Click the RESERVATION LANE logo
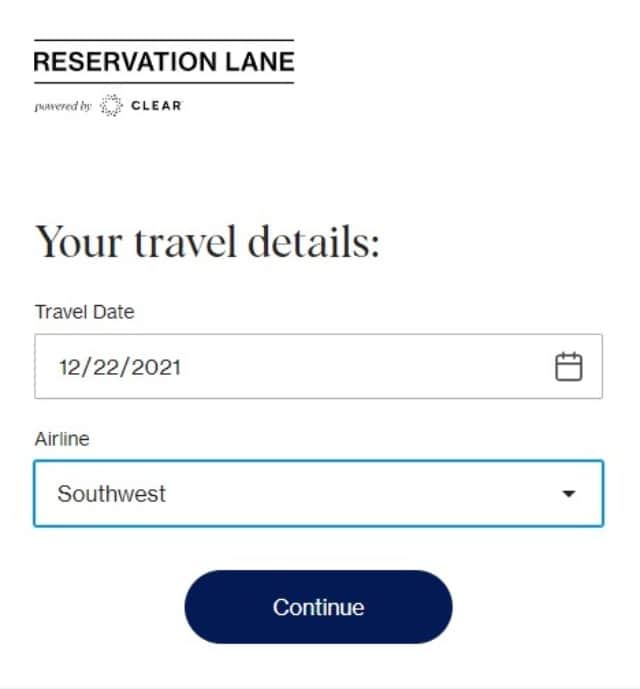640x689 pixels. 164,62
